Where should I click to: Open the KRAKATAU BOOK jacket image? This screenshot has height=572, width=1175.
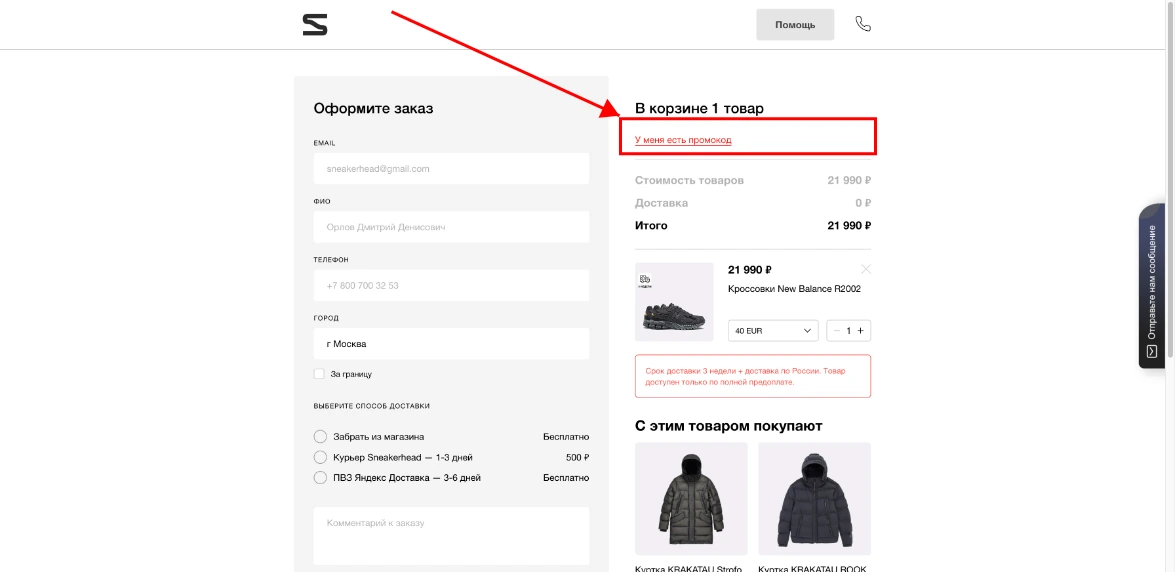point(815,499)
